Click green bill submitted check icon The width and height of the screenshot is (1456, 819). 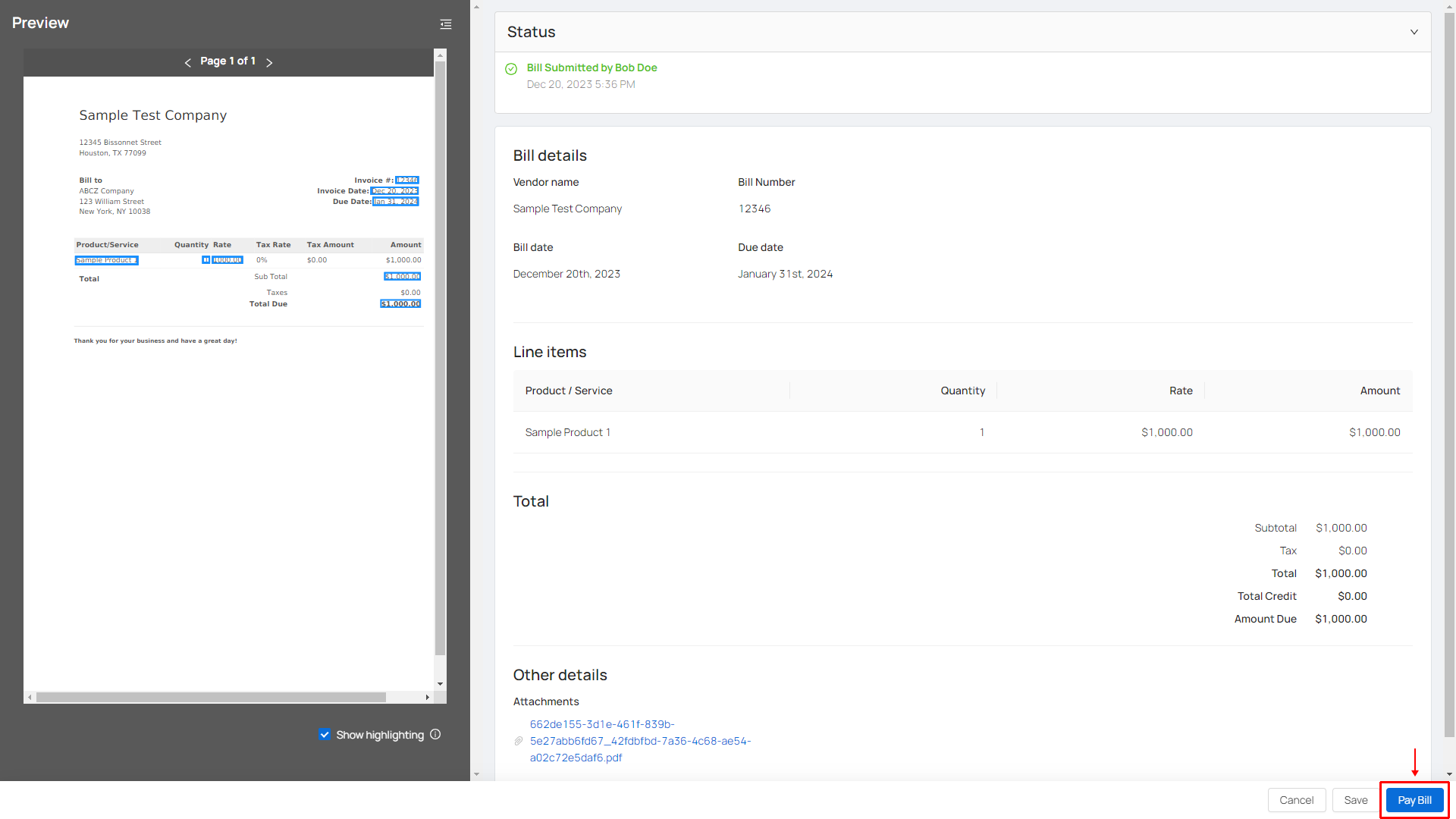[x=511, y=69]
